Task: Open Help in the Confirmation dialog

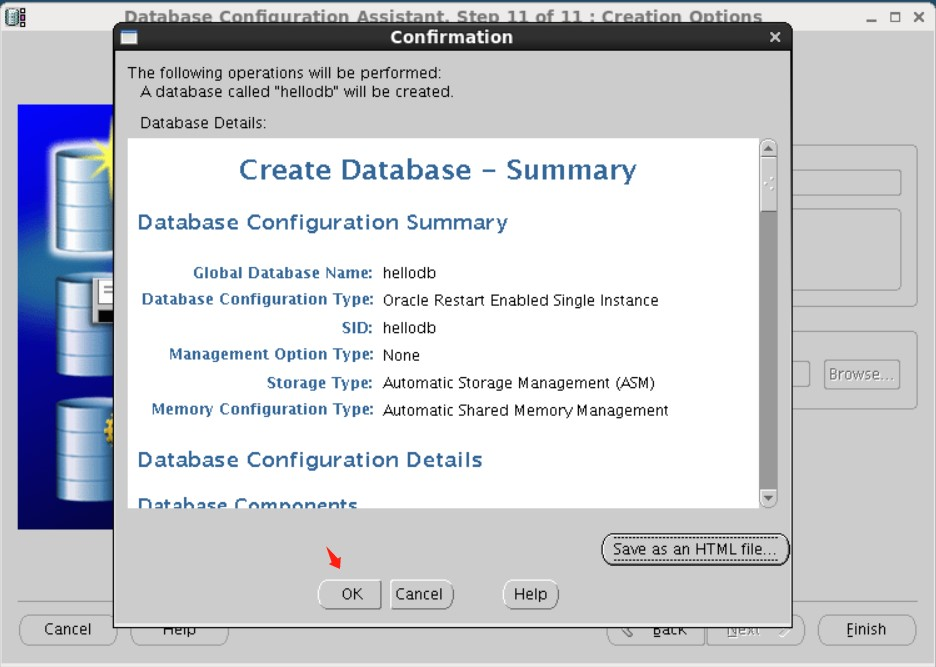Action: pos(531,594)
